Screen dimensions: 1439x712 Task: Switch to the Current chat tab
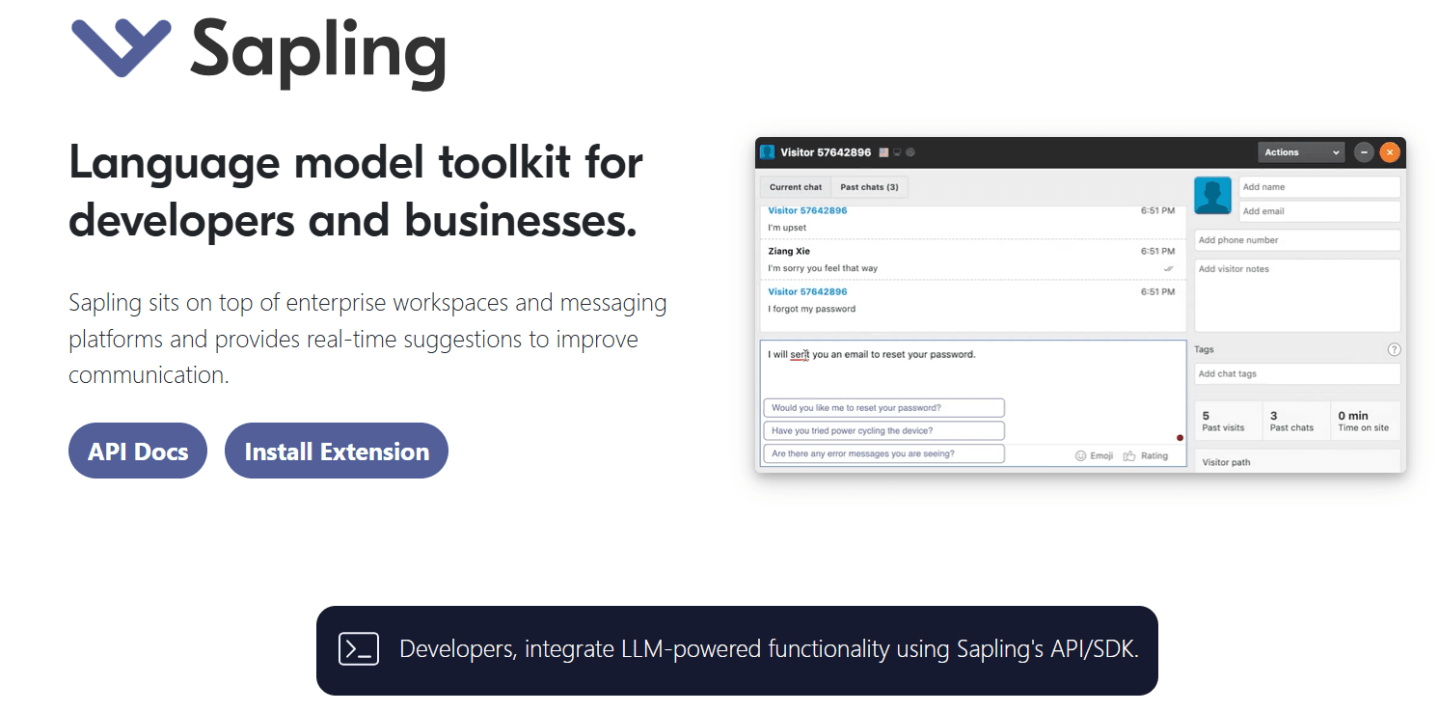(794, 187)
